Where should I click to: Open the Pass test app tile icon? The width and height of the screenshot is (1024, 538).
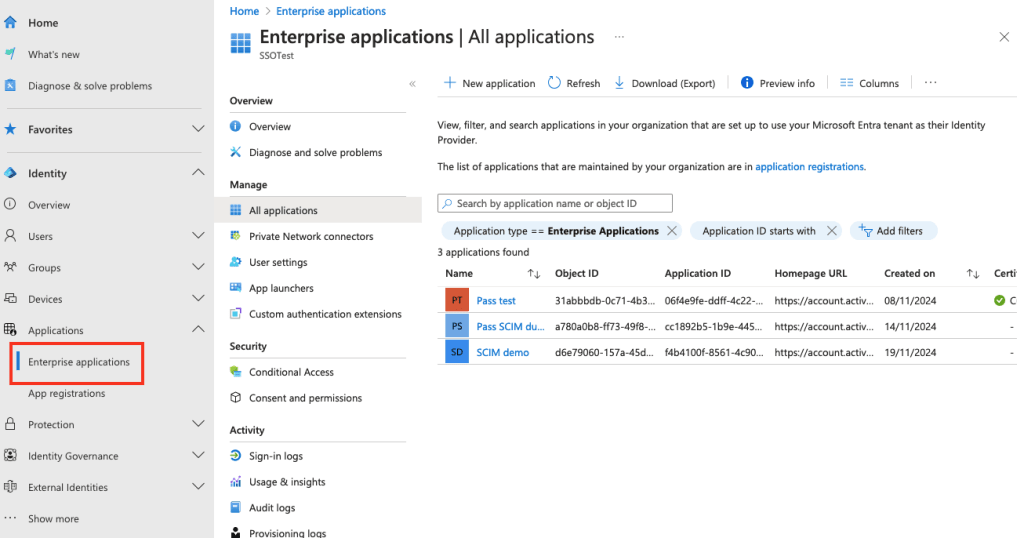(x=457, y=300)
